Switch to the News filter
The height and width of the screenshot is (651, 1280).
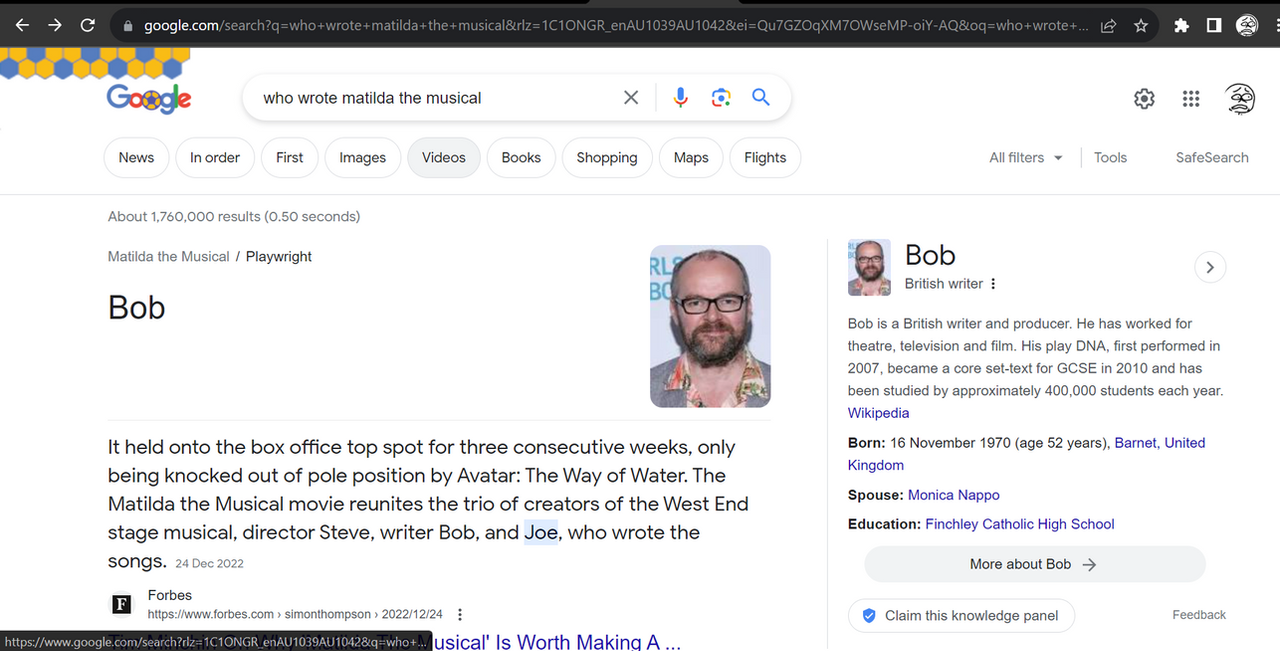[136, 158]
